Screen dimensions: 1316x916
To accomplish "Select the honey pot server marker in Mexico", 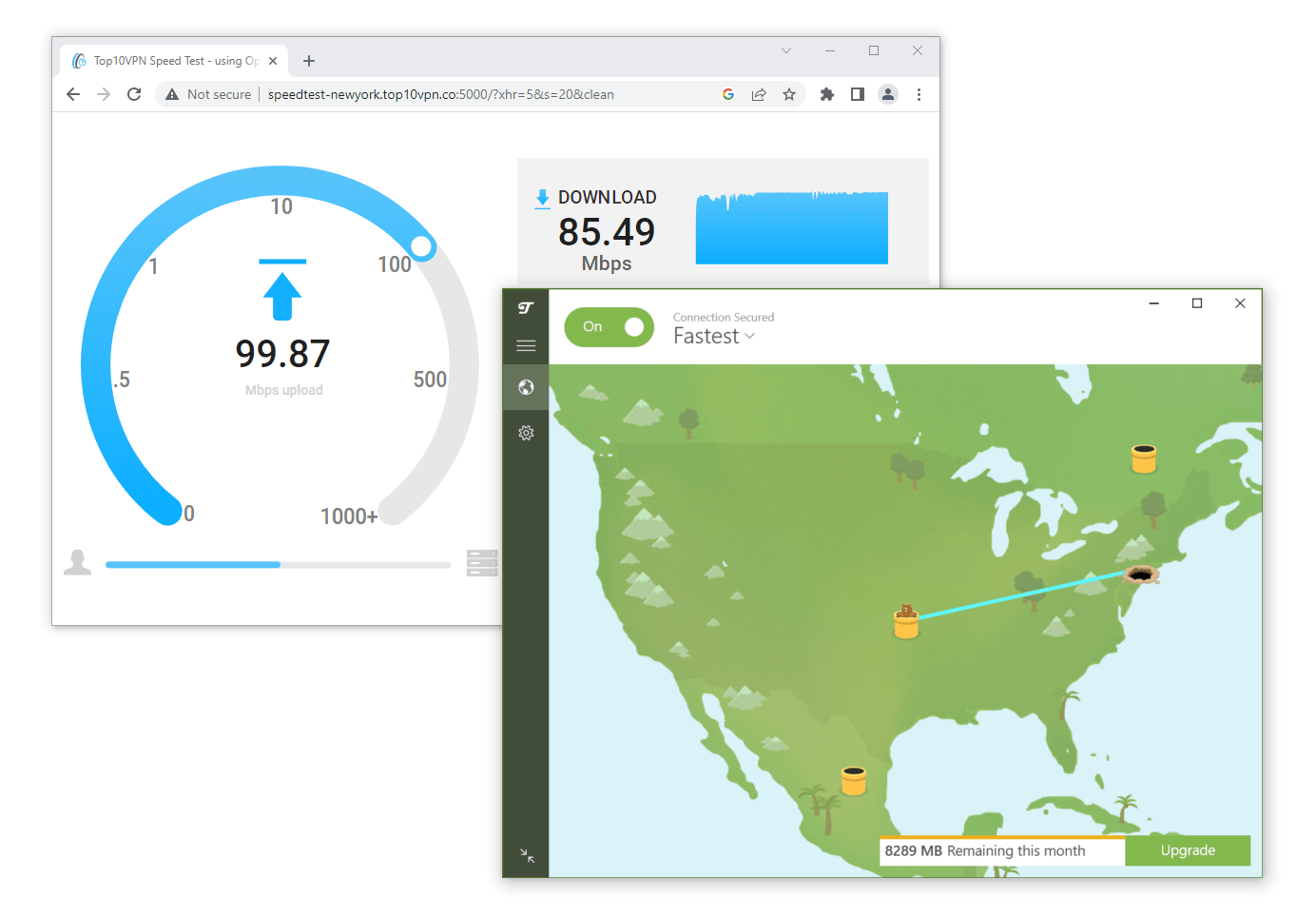I will click(x=853, y=780).
